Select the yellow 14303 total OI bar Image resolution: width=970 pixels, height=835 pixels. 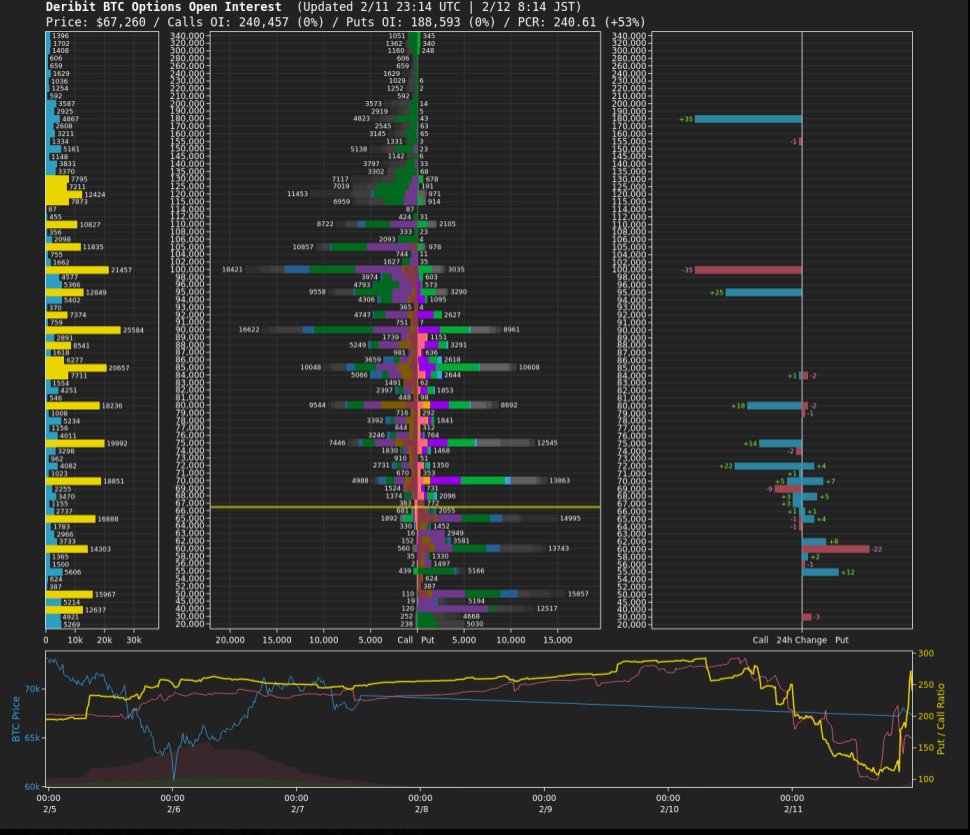67,549
